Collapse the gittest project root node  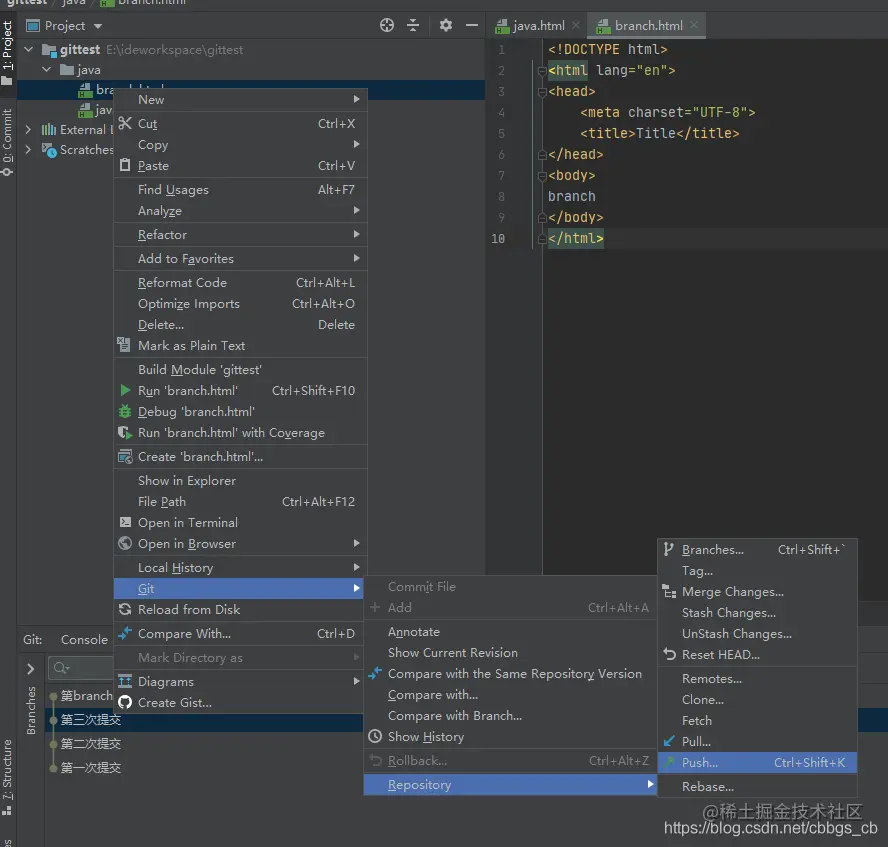tap(28, 50)
